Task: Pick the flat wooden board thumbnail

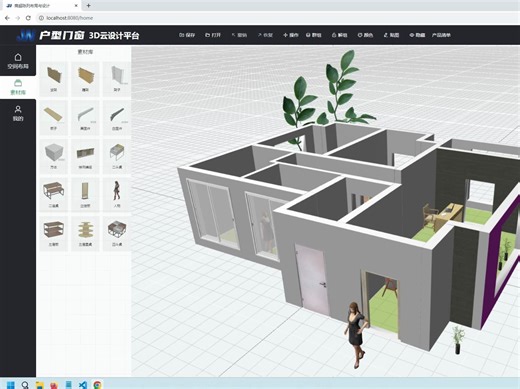Action: [54, 118]
